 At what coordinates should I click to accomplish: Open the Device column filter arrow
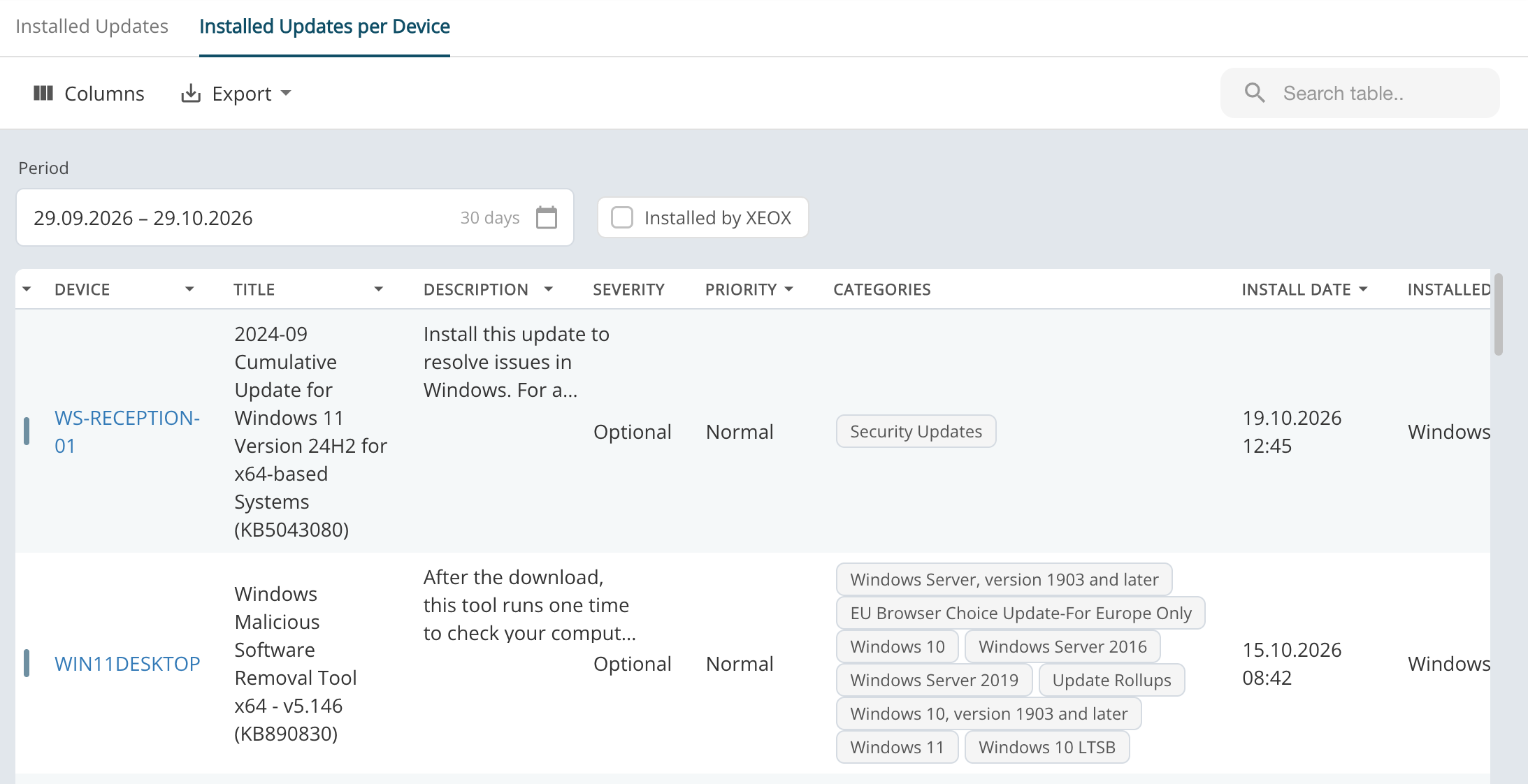[190, 289]
